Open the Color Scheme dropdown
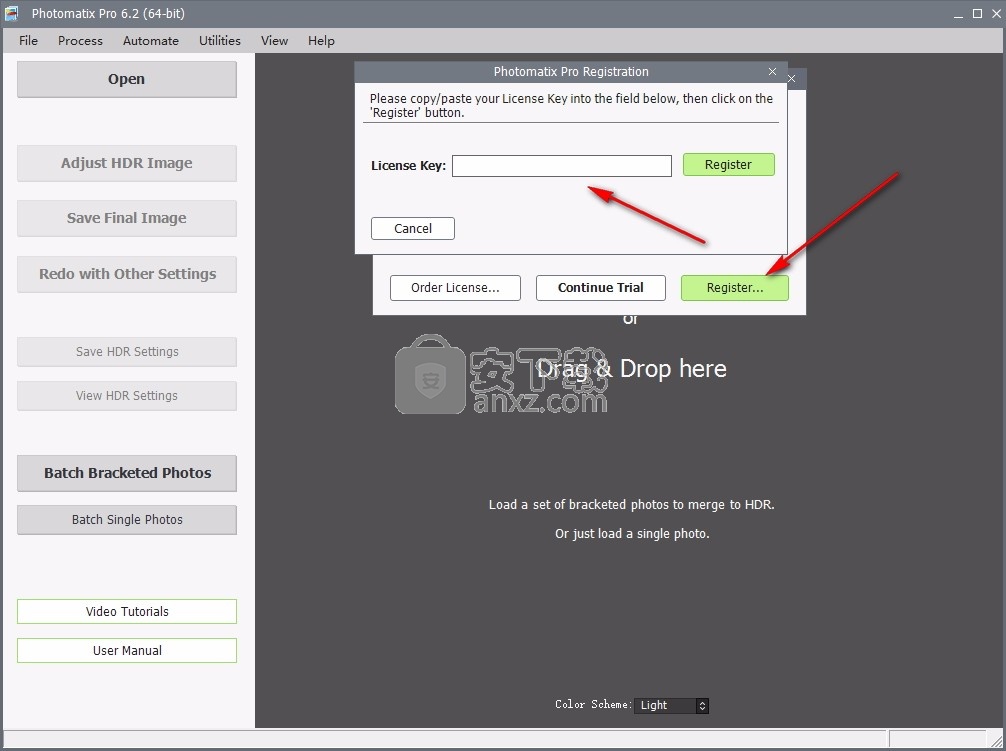 671,705
